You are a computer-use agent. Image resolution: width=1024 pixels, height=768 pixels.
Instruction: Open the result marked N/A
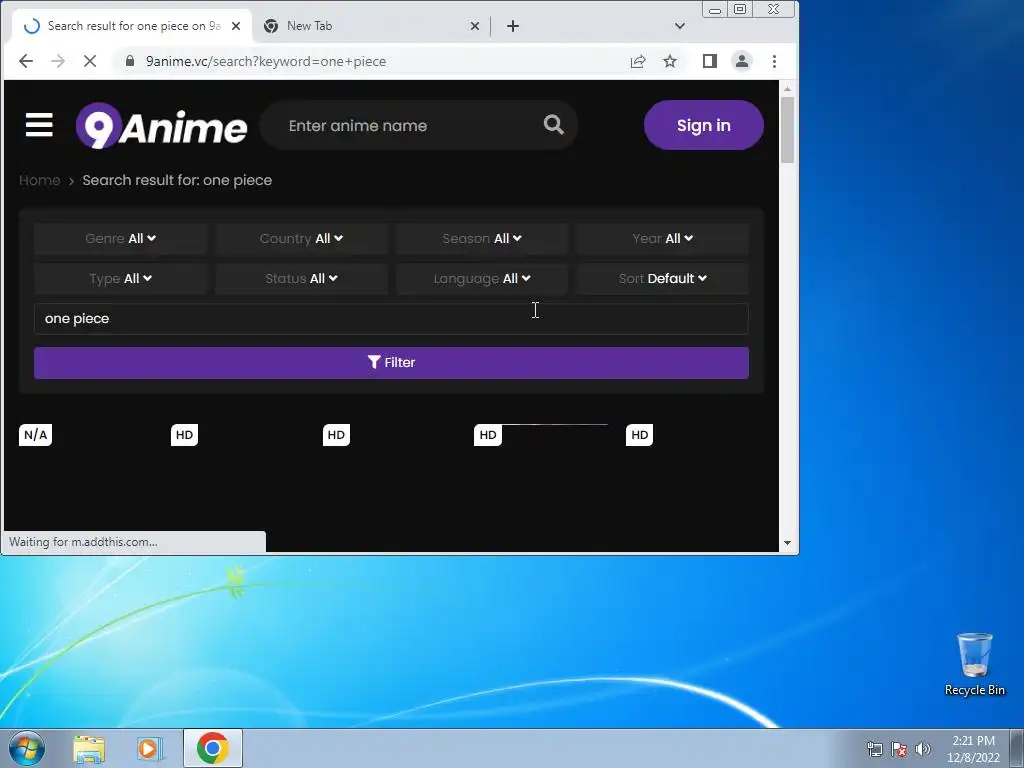pyautogui.click(x=35, y=435)
